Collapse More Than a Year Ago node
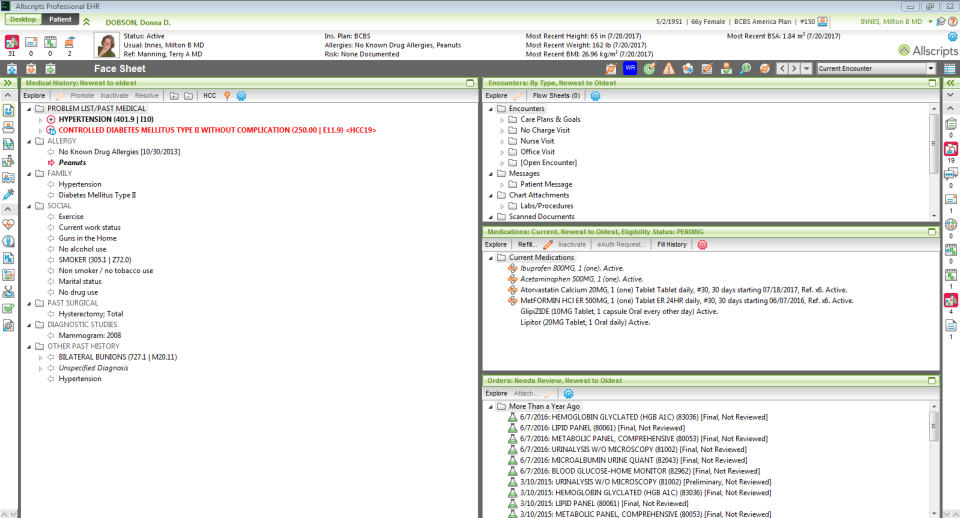 490,407
